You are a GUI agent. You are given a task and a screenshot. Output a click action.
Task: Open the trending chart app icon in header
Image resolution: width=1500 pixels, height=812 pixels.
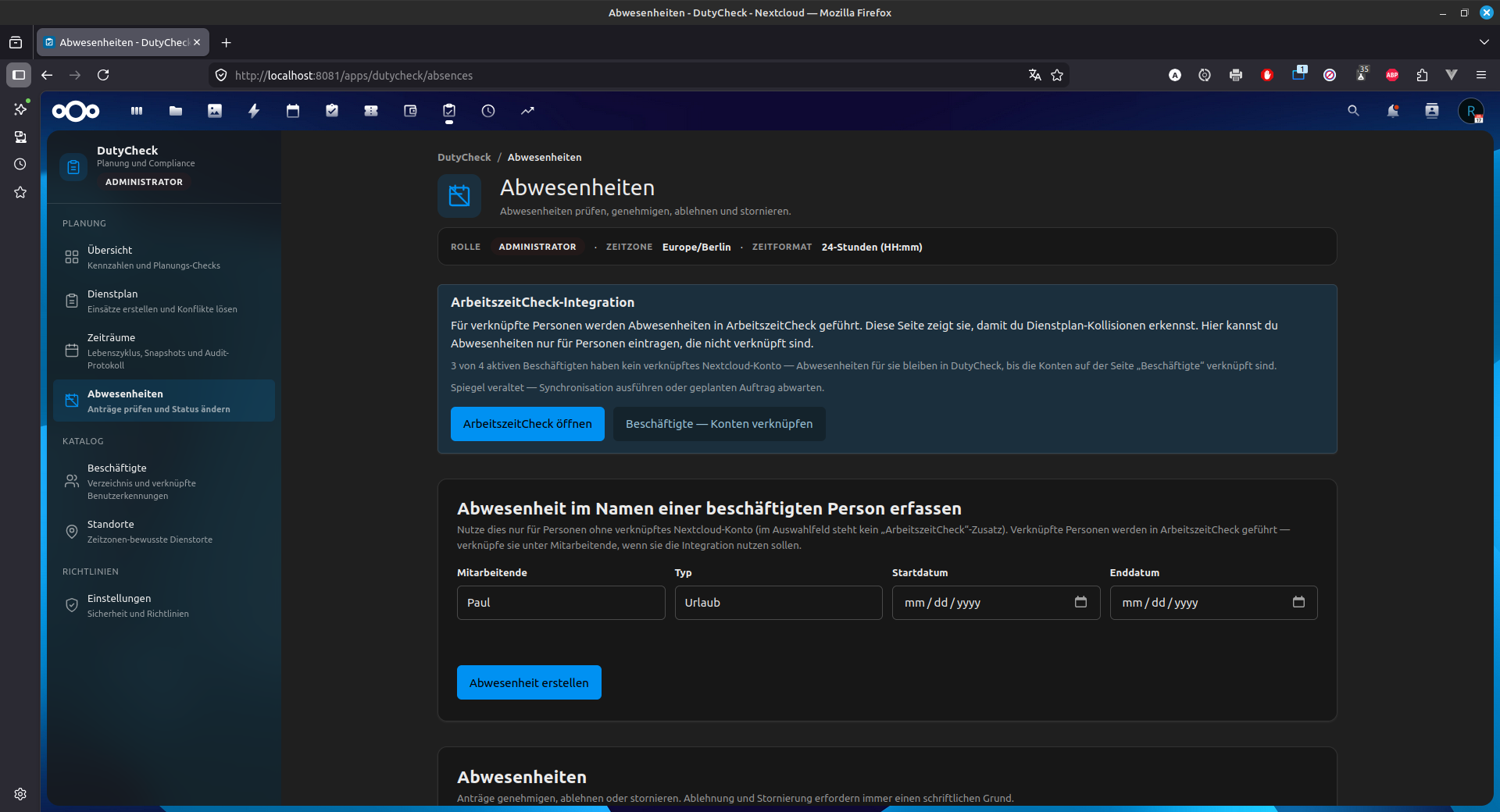point(527,111)
